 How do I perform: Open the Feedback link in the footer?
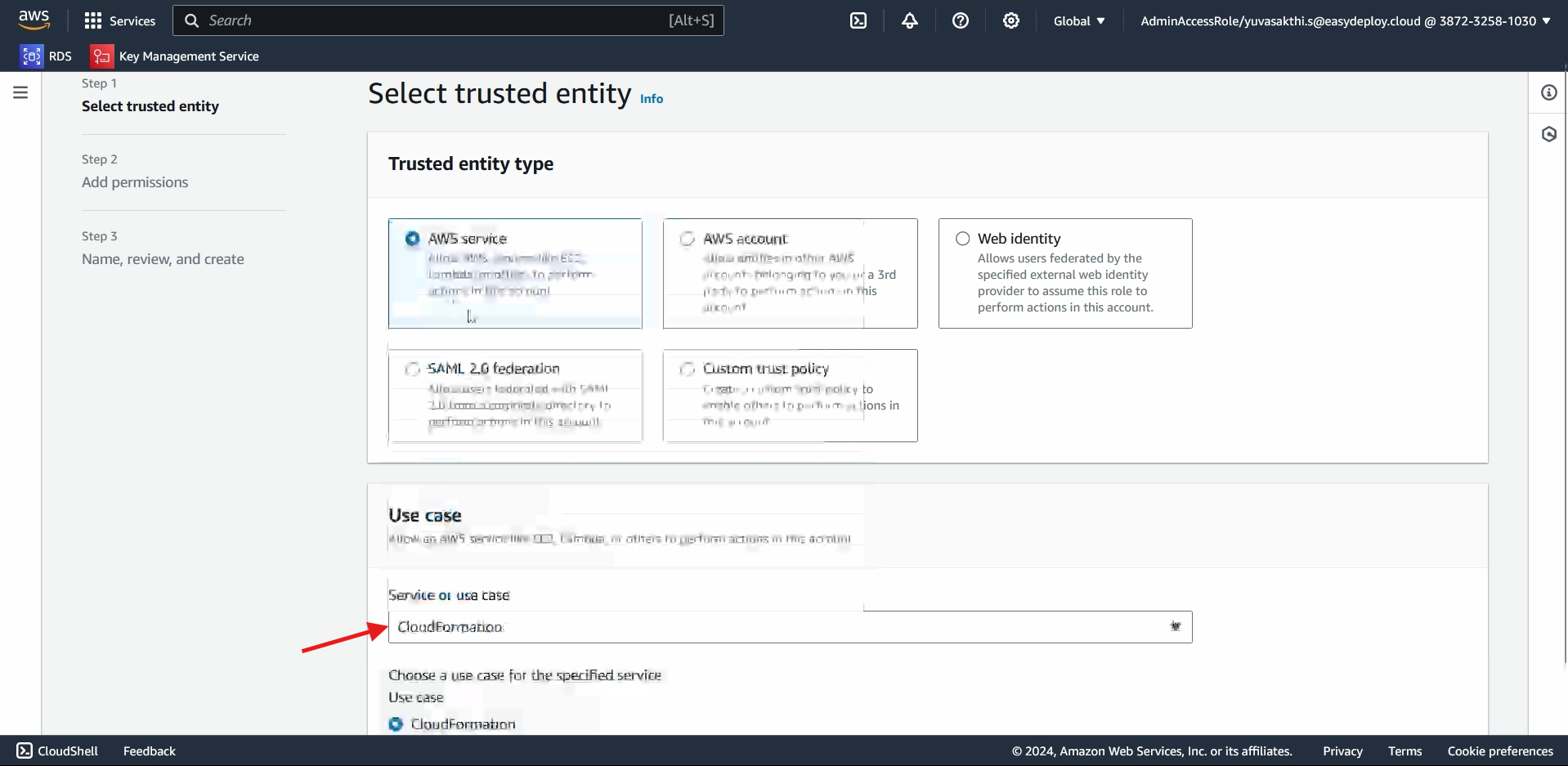click(150, 750)
